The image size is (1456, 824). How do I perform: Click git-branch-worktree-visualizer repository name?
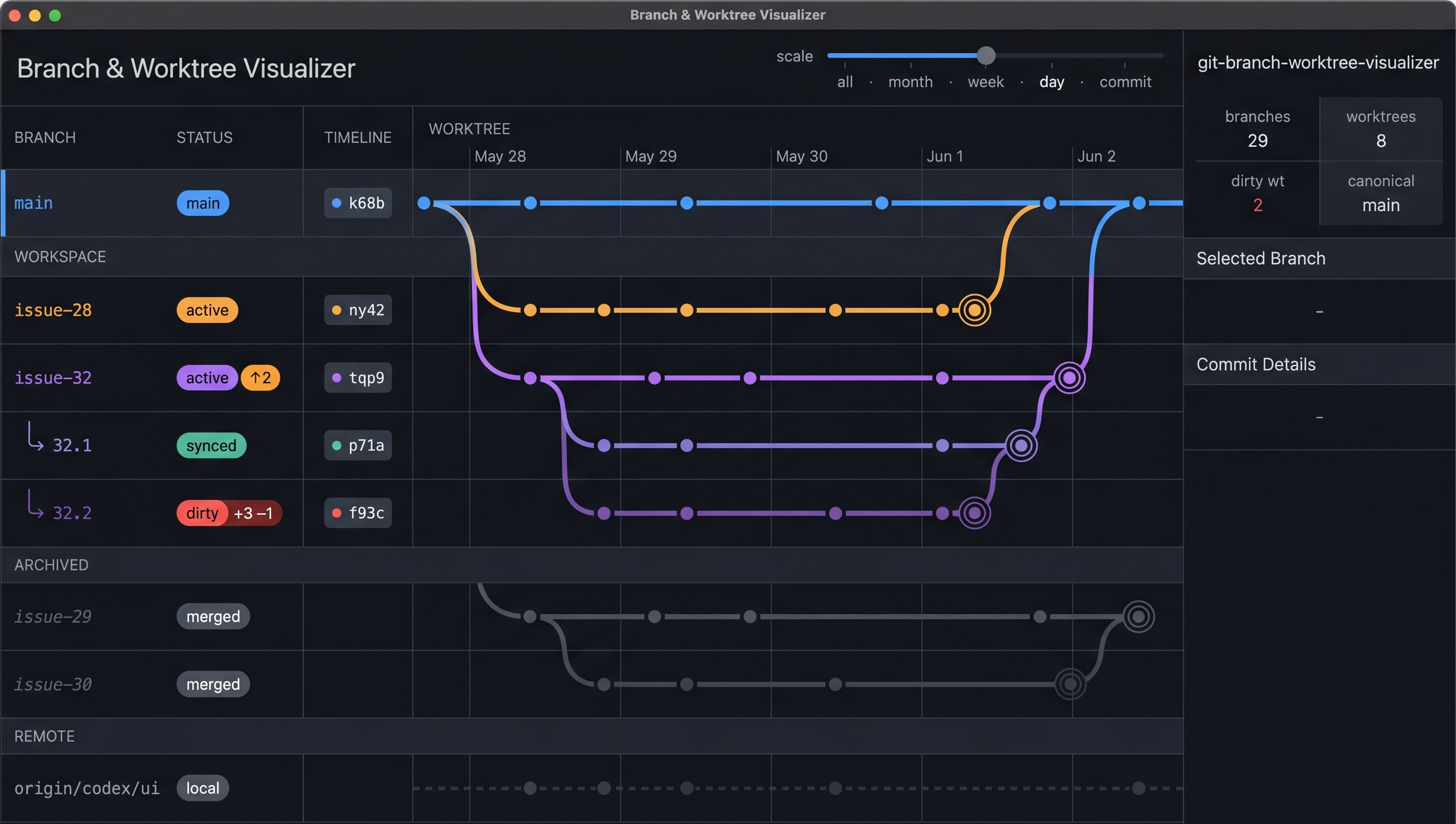pyautogui.click(x=1318, y=63)
